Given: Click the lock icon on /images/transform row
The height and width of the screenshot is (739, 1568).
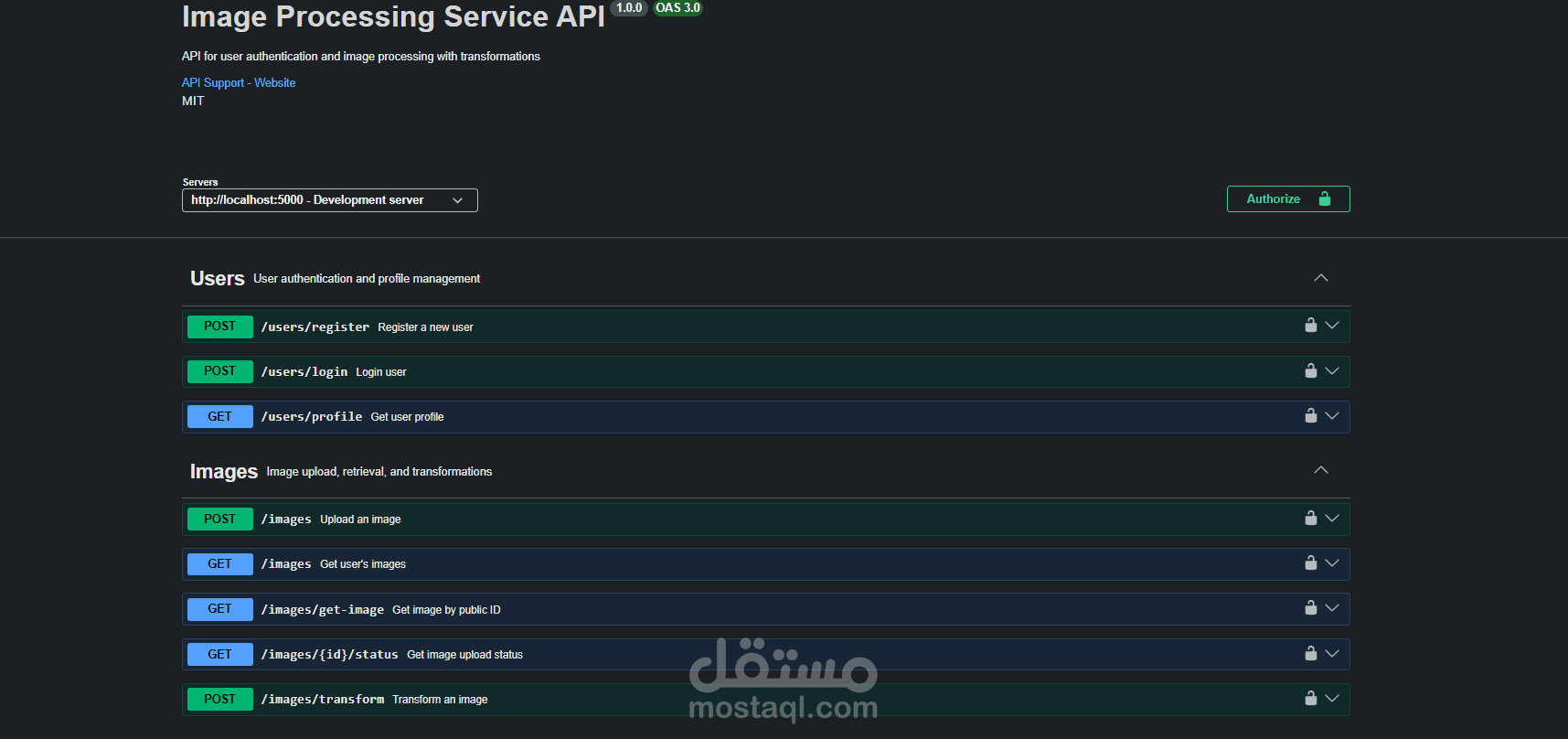Looking at the screenshot, I should pyautogui.click(x=1310, y=698).
